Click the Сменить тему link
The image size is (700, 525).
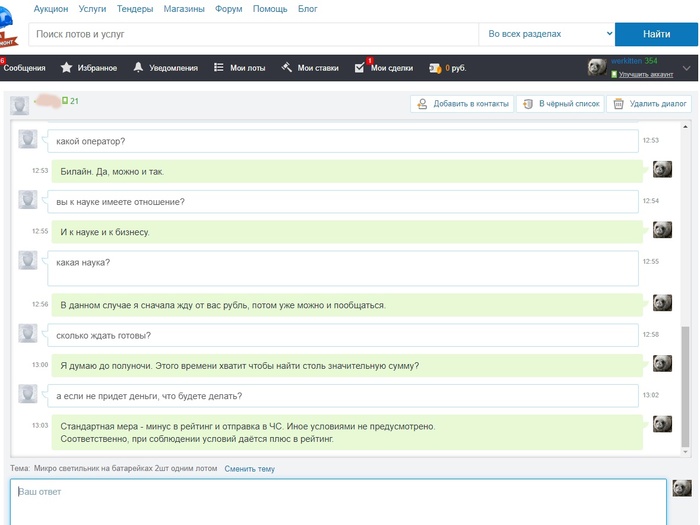coord(249,468)
